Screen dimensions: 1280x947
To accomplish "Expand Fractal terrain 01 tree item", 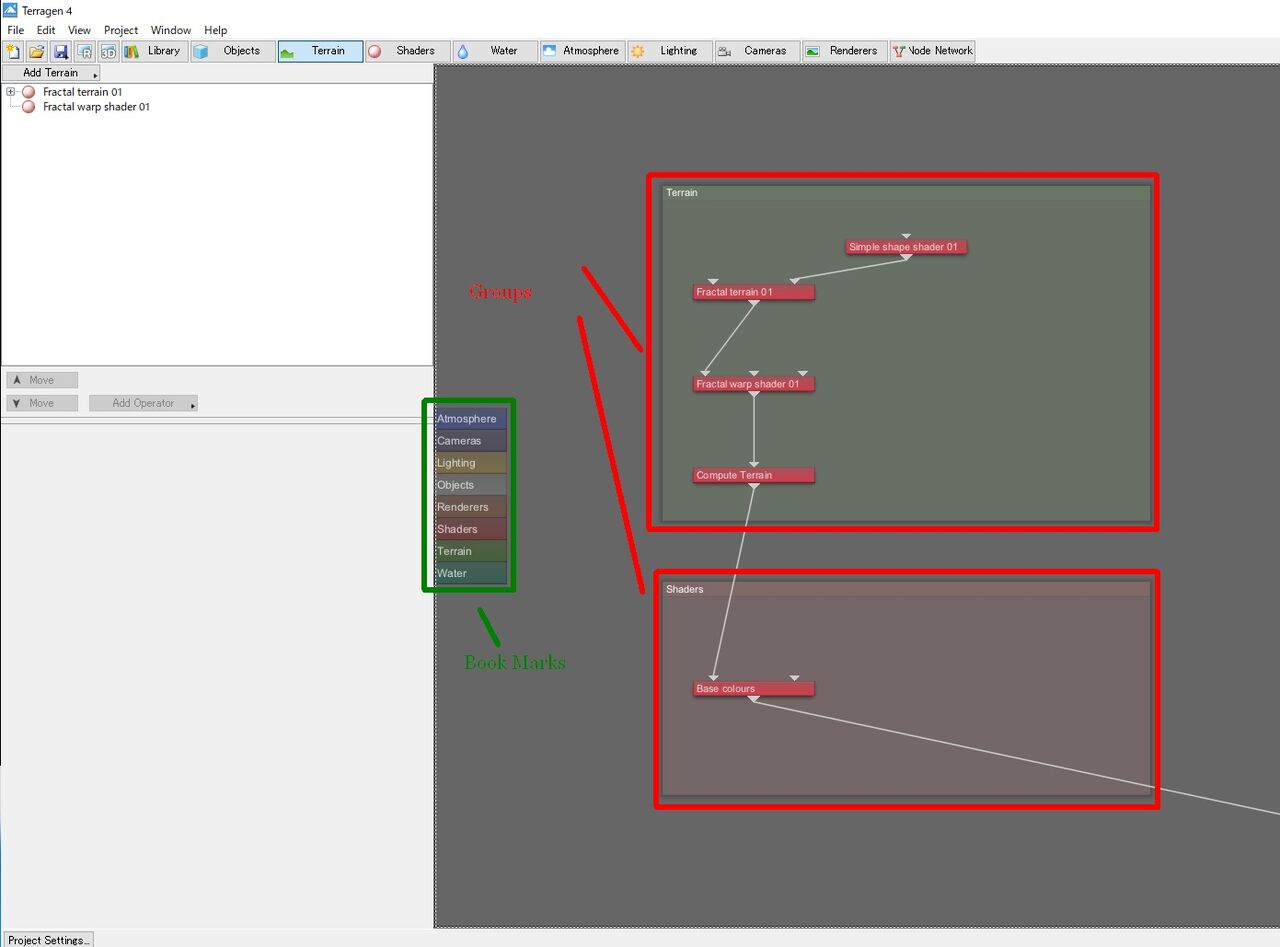I will point(11,92).
